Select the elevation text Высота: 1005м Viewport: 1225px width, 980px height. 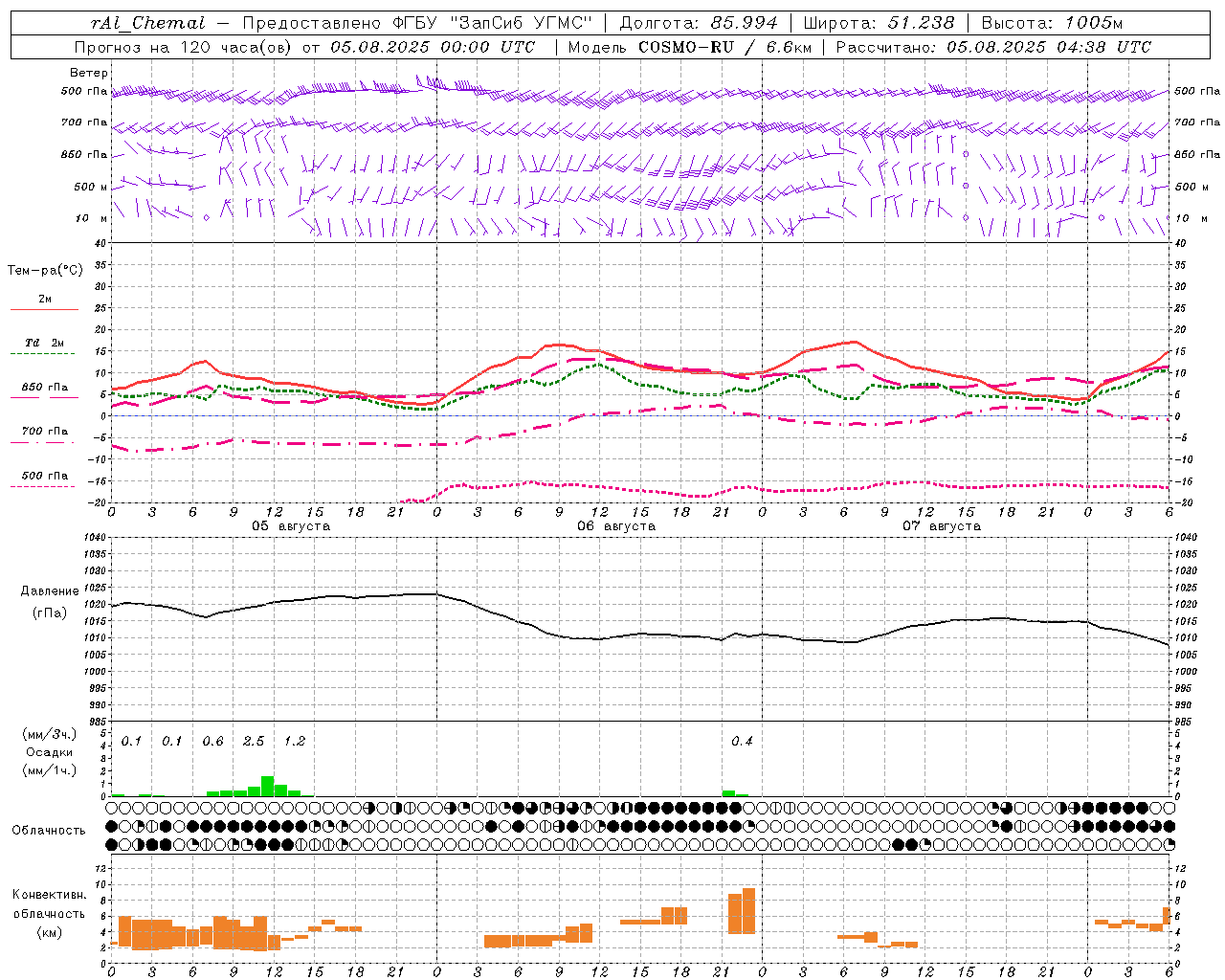1052,23
